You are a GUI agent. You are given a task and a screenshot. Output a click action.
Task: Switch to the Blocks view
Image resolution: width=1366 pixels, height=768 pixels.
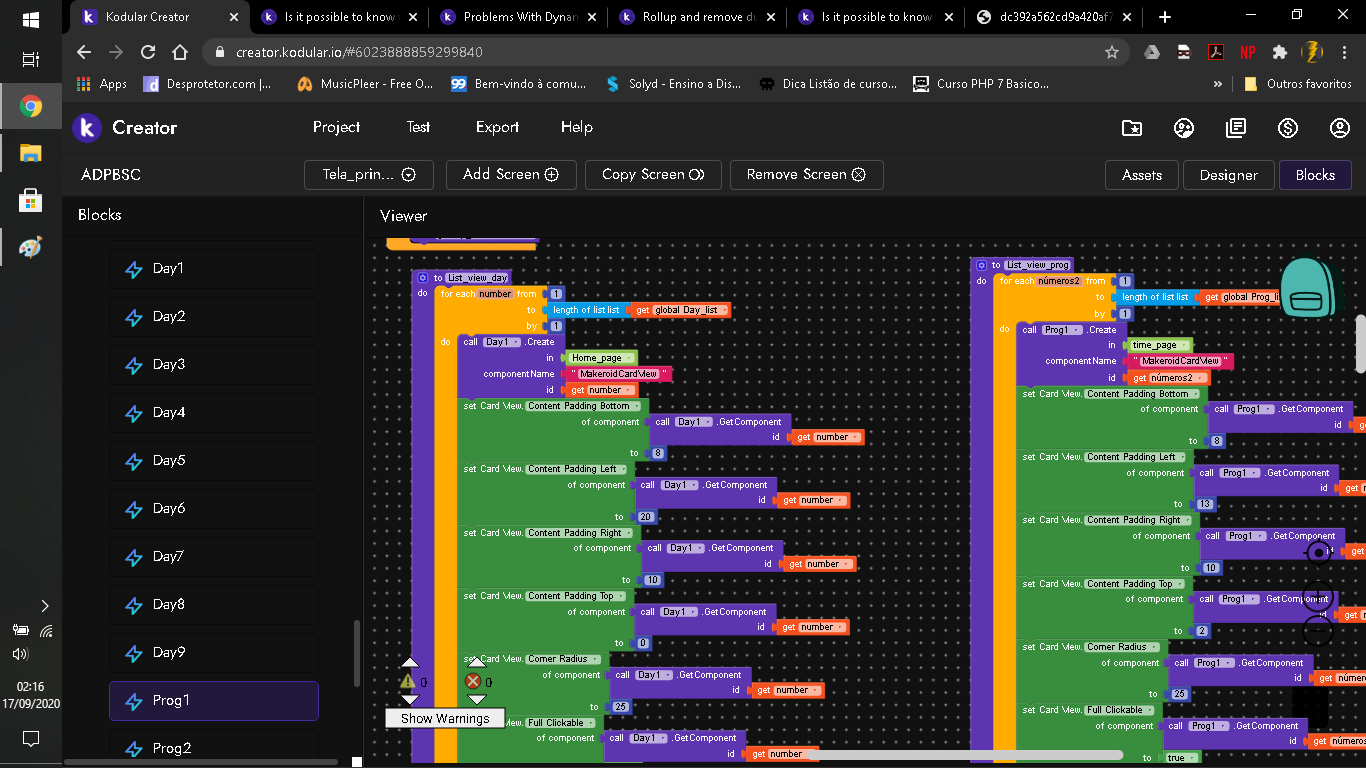1315,175
